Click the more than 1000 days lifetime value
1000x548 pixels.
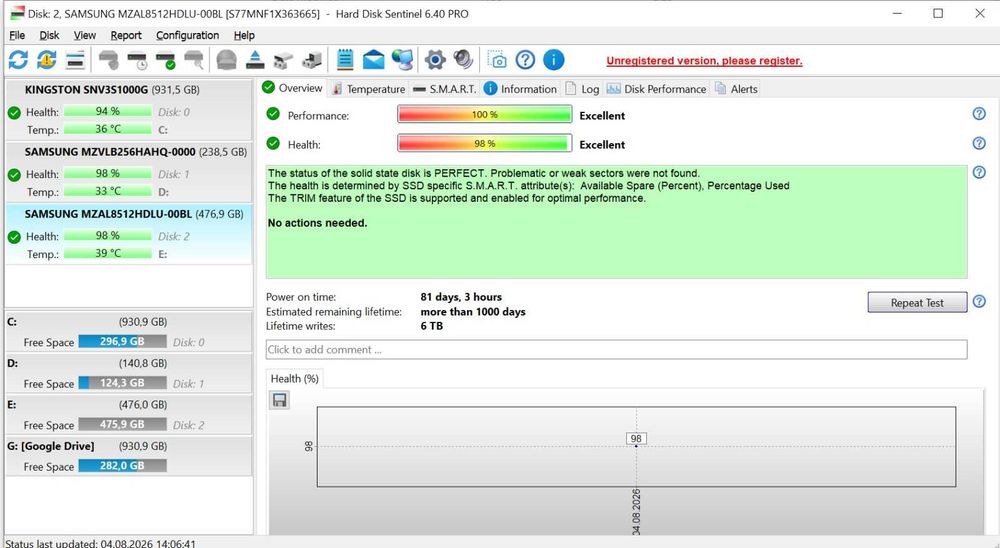tap(473, 311)
